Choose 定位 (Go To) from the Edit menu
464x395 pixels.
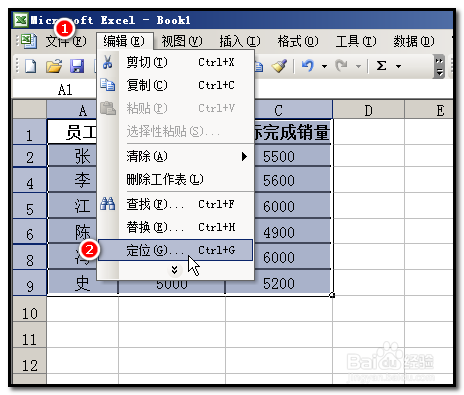click(x=175, y=250)
